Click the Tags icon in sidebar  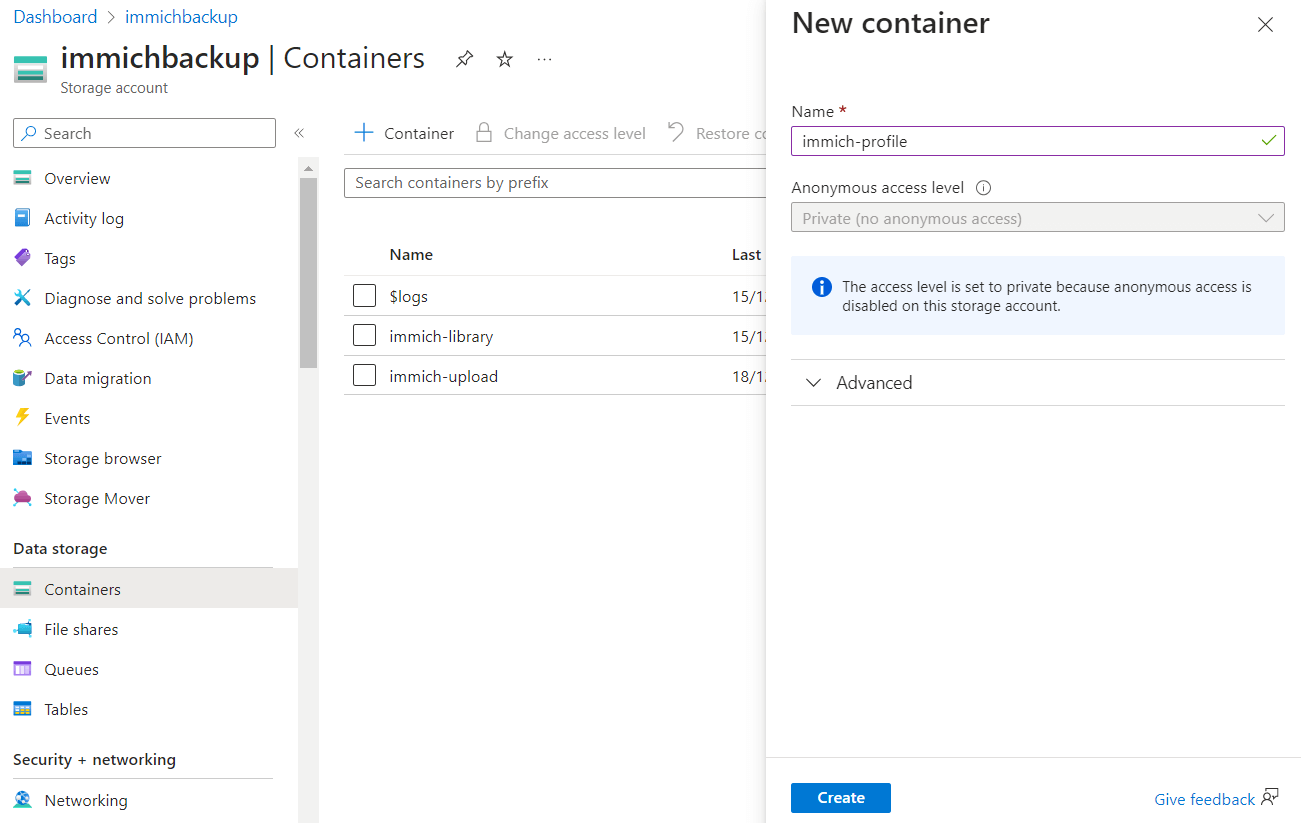pyautogui.click(x=23, y=258)
